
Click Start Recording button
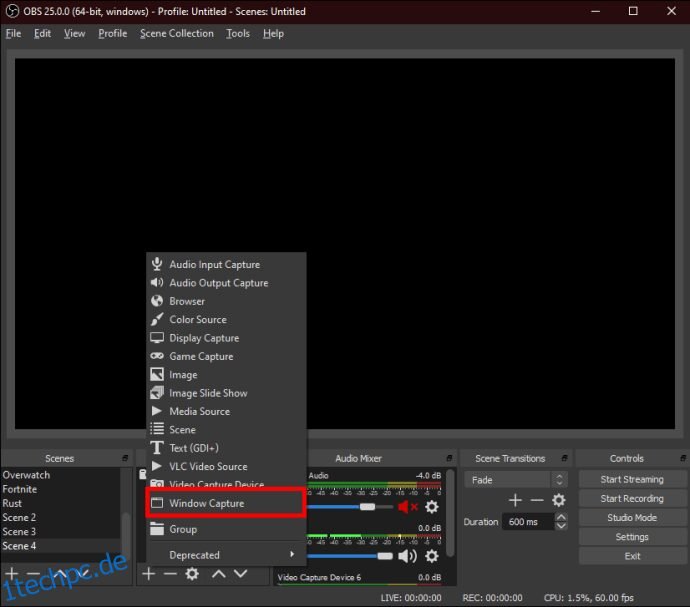pyautogui.click(x=632, y=499)
